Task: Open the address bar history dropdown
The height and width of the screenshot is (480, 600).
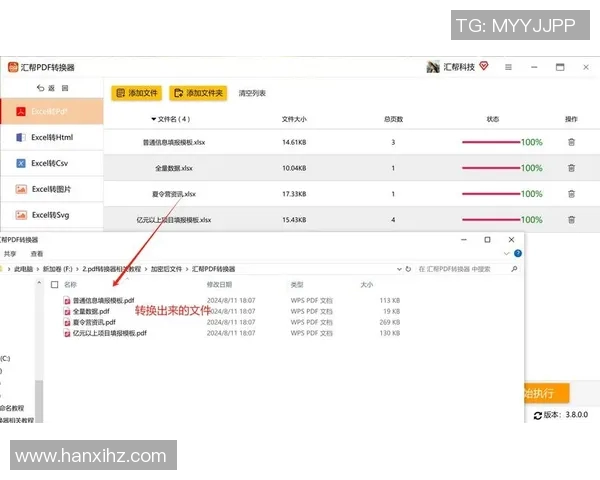Action: 399,269
